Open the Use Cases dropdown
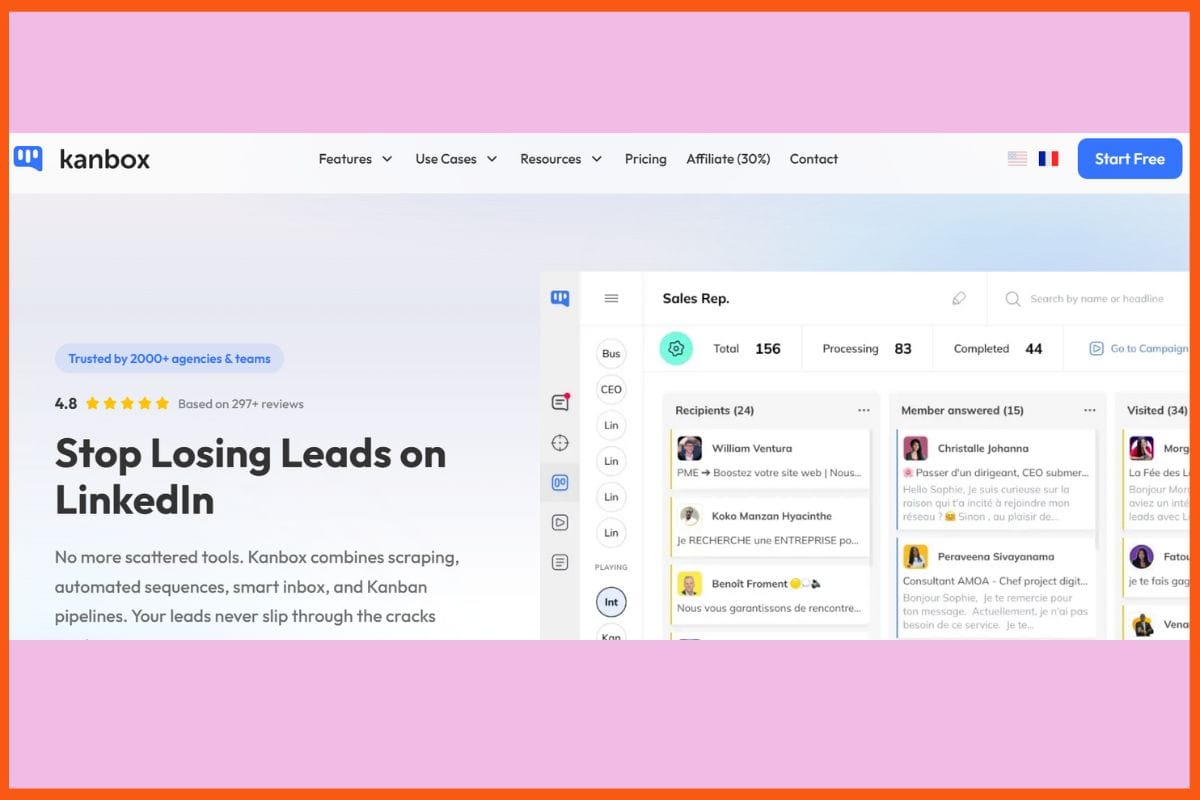This screenshot has width=1200, height=800. 456,159
